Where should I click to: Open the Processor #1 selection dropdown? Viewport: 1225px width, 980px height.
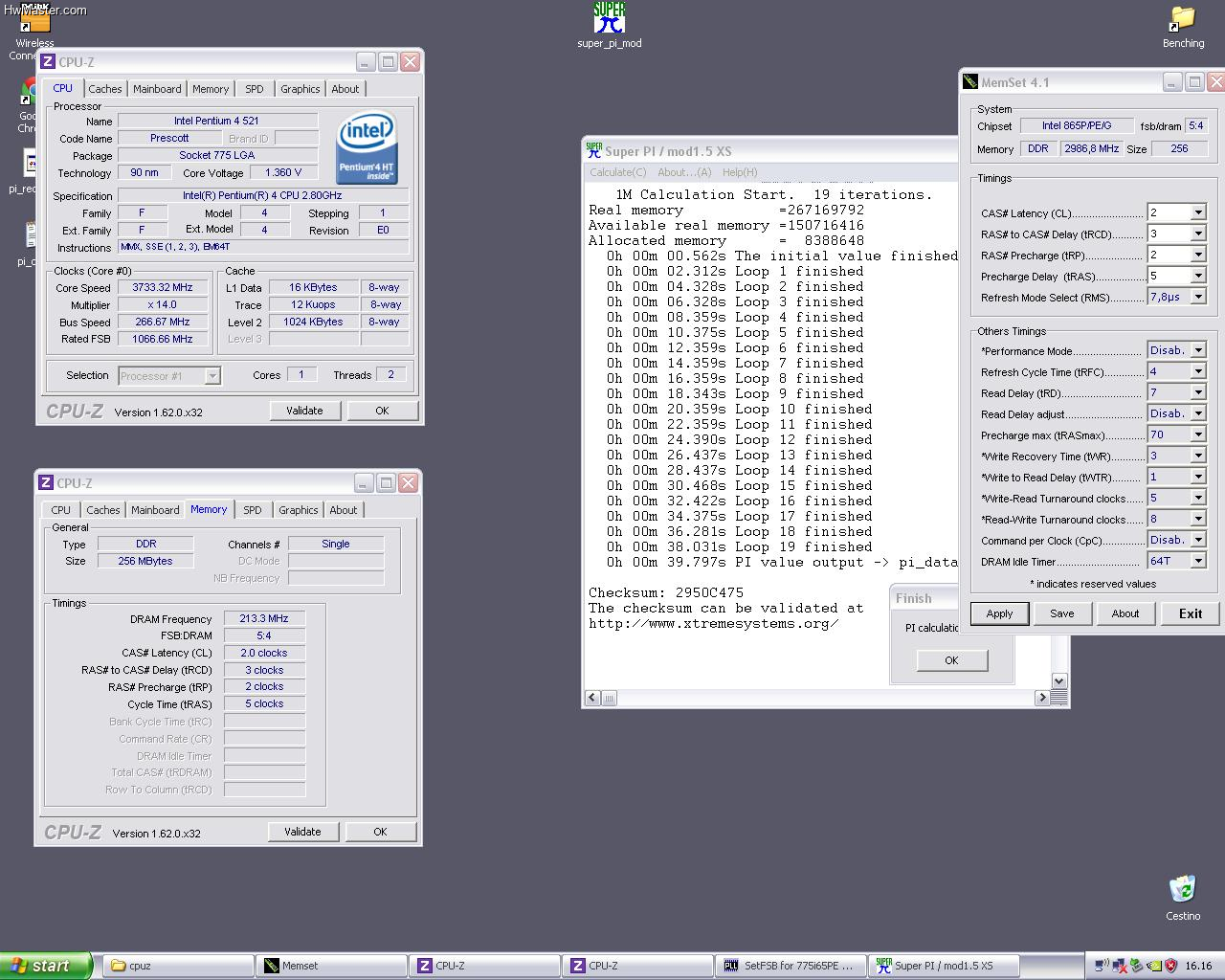[169, 375]
